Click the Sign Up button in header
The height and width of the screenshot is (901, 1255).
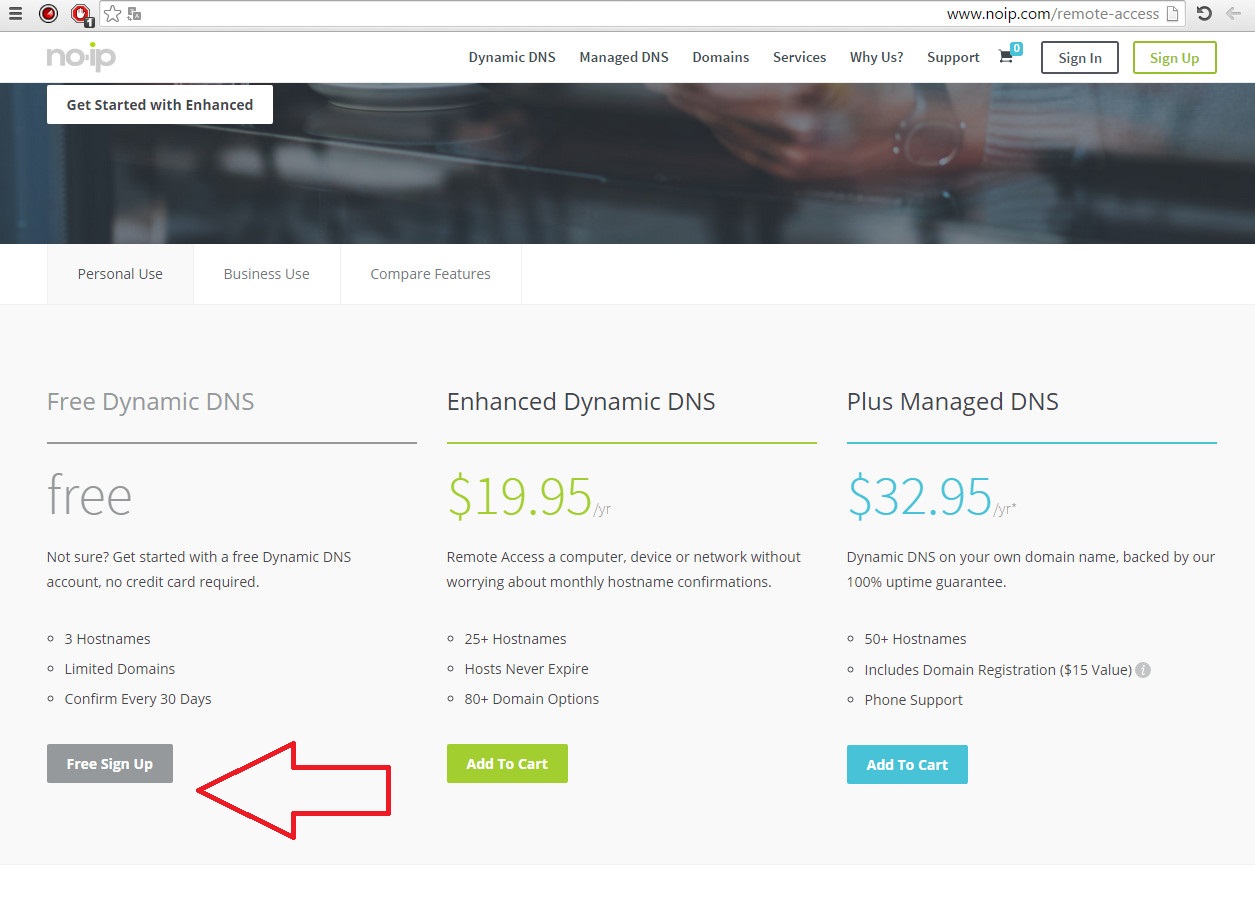pyautogui.click(x=1174, y=58)
